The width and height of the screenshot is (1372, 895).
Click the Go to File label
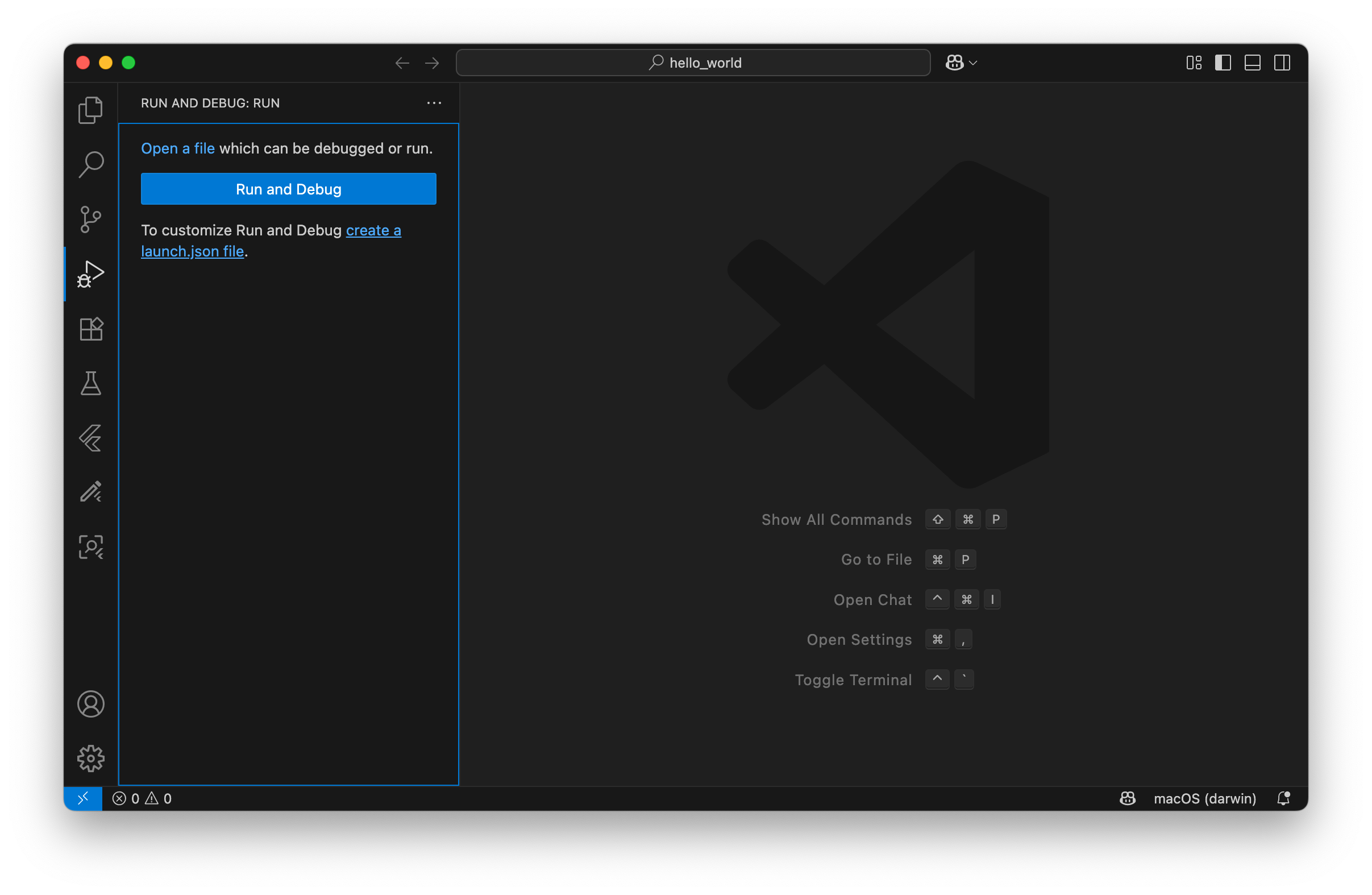pyautogui.click(x=876, y=560)
